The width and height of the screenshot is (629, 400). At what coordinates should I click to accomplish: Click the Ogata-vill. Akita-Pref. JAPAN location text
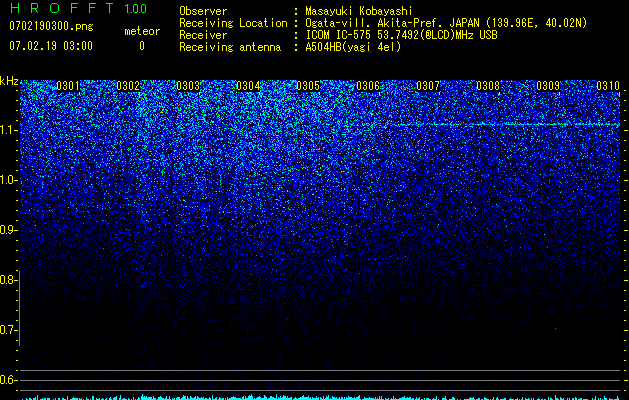click(x=446, y=23)
